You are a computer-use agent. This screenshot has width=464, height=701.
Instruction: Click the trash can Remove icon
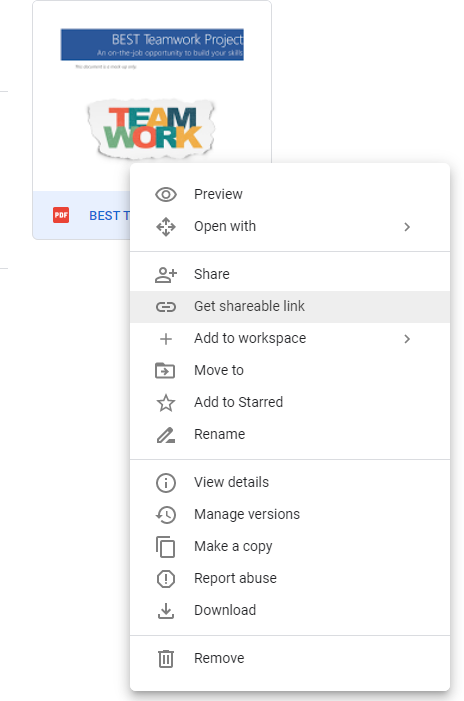point(166,659)
